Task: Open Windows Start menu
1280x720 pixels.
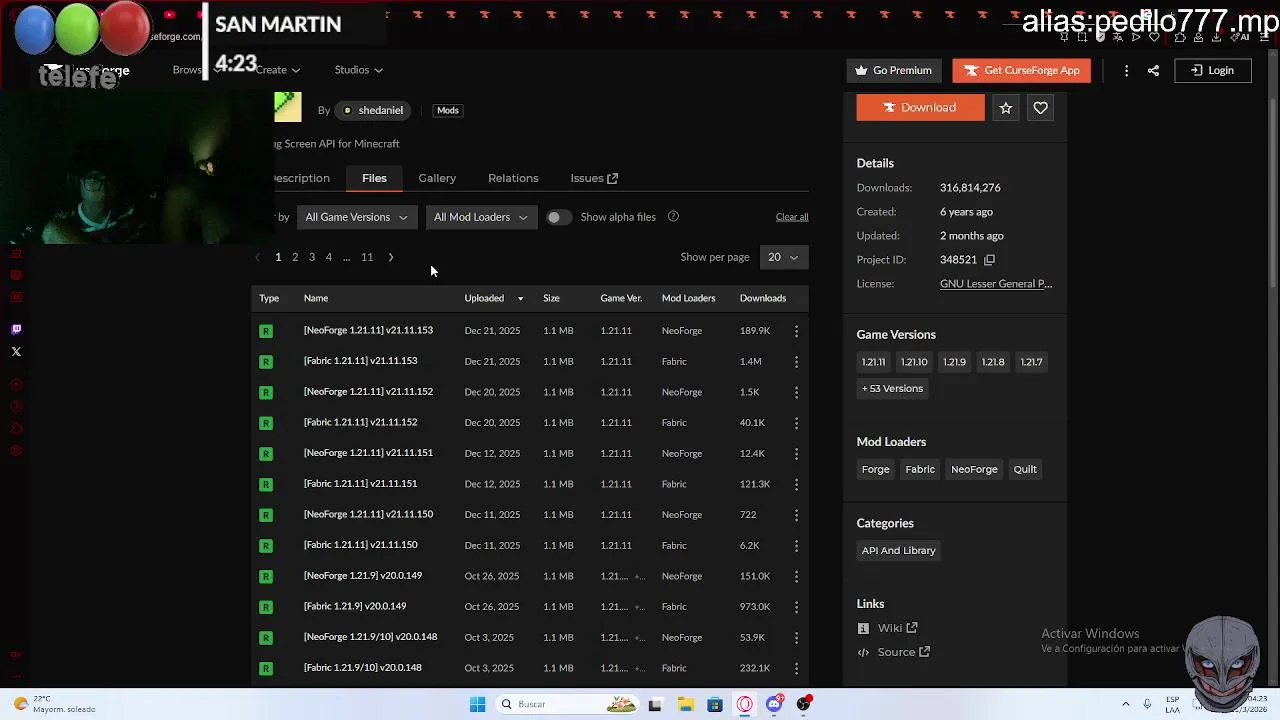Action: click(x=477, y=704)
